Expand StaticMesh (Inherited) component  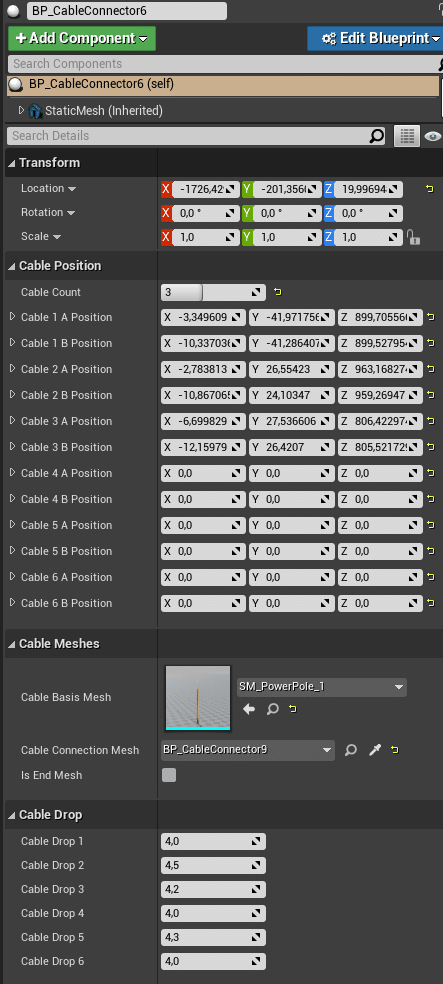(x=21, y=110)
